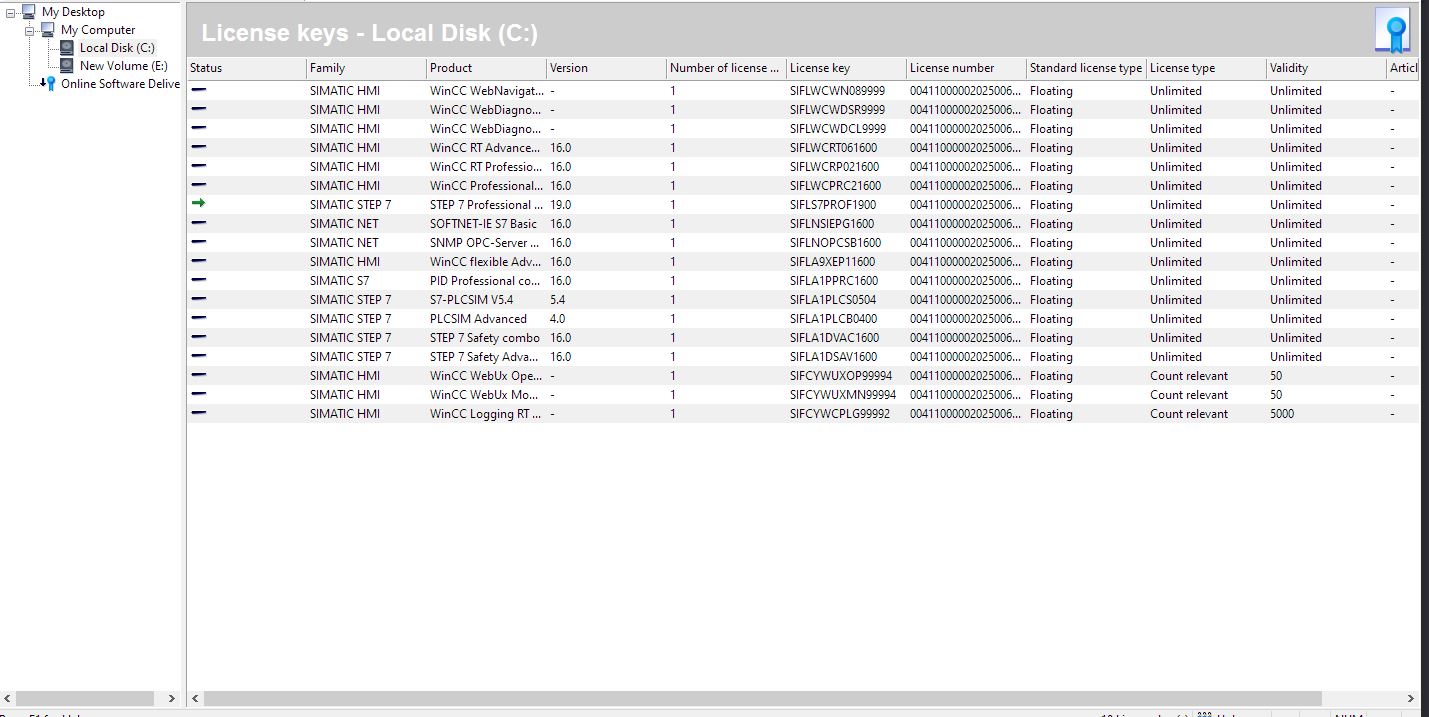Select the My Computer tree label

98,30
